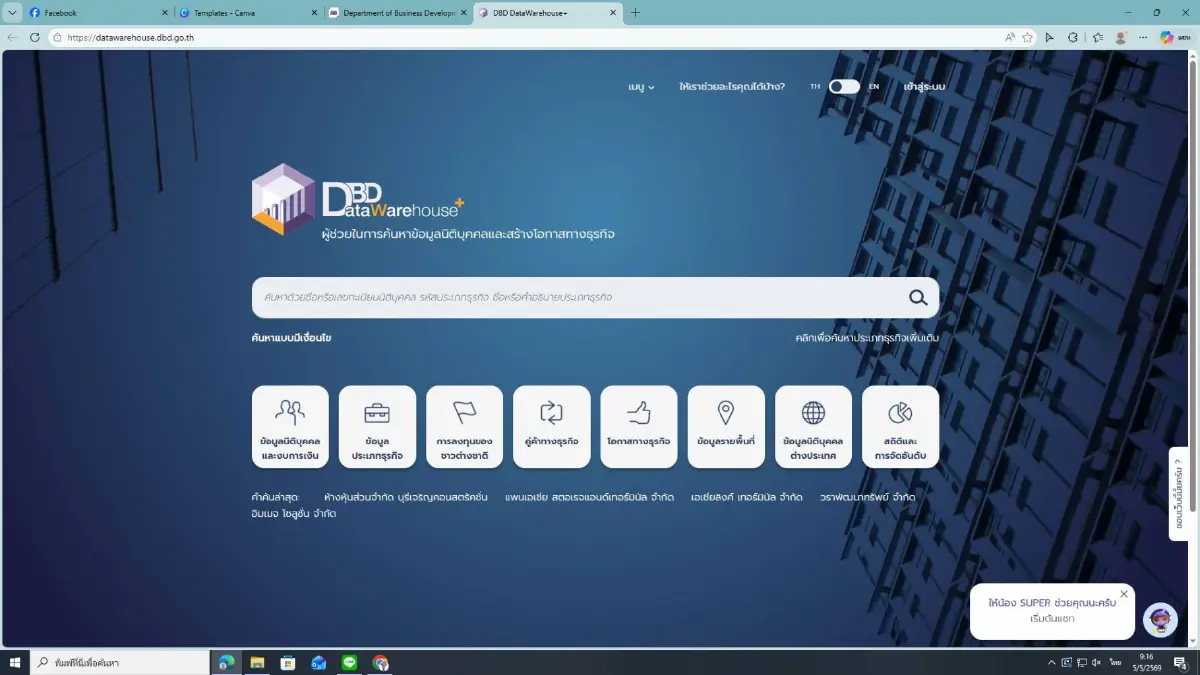Expand the เมนู dropdown

(x=641, y=87)
